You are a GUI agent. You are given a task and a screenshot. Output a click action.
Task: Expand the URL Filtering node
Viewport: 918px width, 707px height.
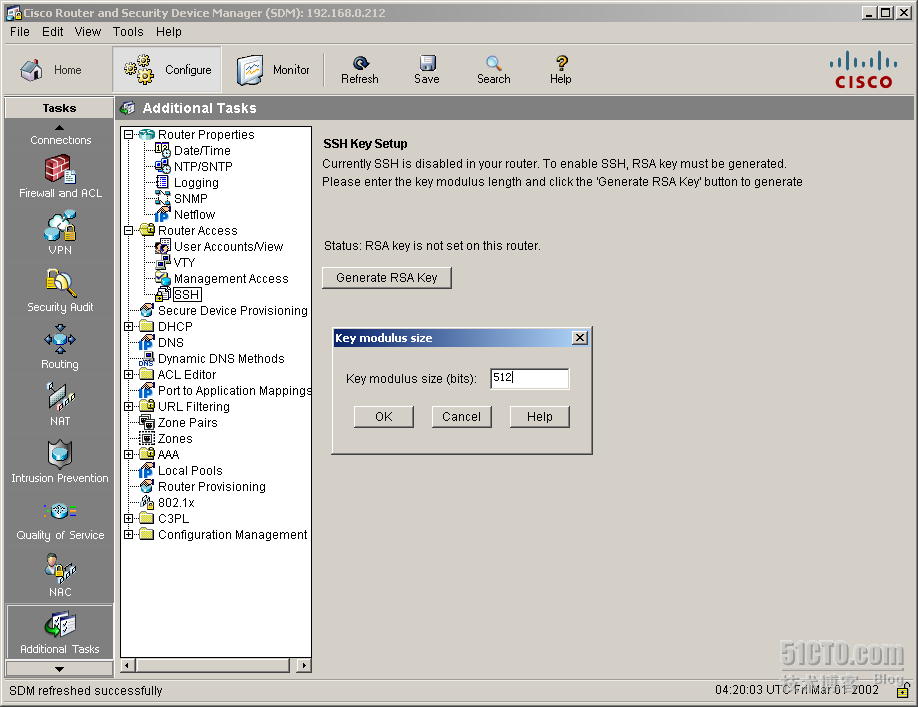tap(129, 406)
